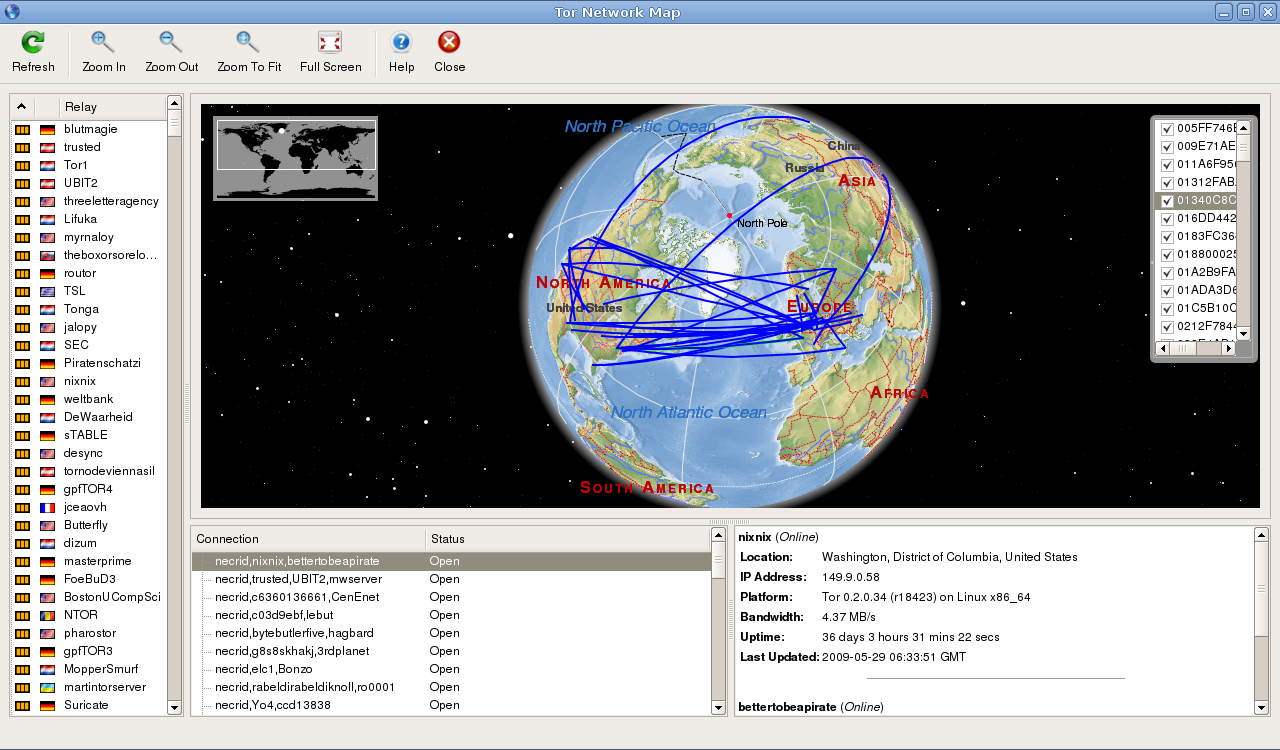Image resolution: width=1280 pixels, height=750 pixels.
Task: Click the German flag beside blutmagie relay
Action: point(46,129)
